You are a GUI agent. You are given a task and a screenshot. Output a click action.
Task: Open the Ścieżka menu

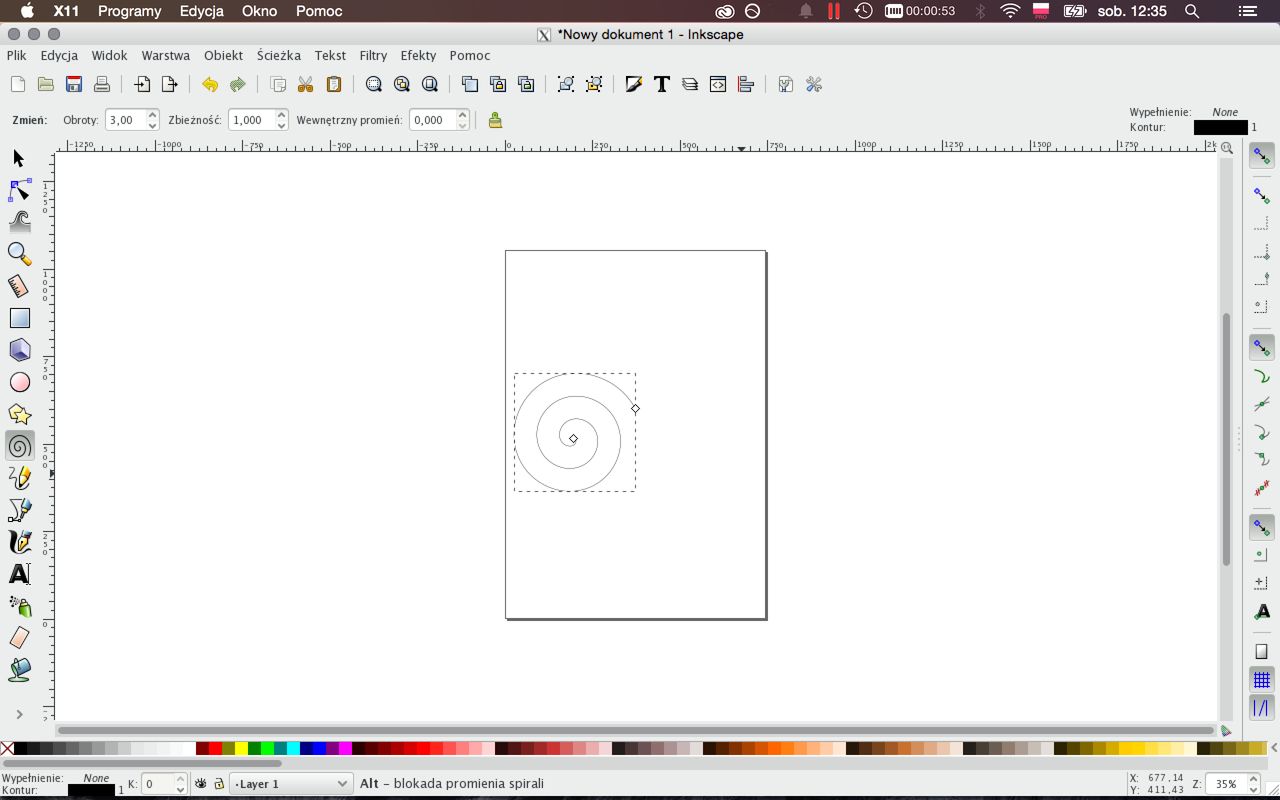pyautogui.click(x=278, y=56)
